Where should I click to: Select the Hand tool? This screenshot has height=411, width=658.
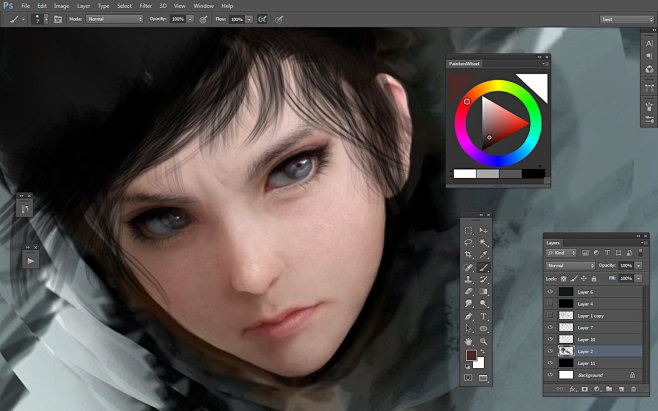pyautogui.click(x=469, y=341)
